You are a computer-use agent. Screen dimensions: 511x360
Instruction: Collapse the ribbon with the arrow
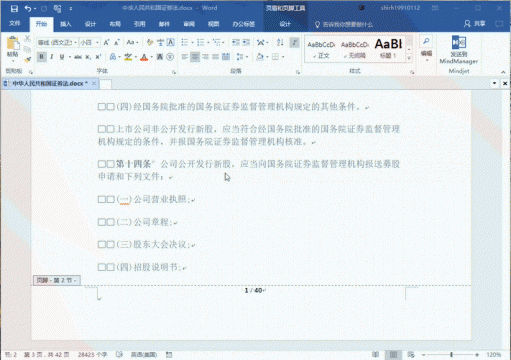(x=503, y=72)
